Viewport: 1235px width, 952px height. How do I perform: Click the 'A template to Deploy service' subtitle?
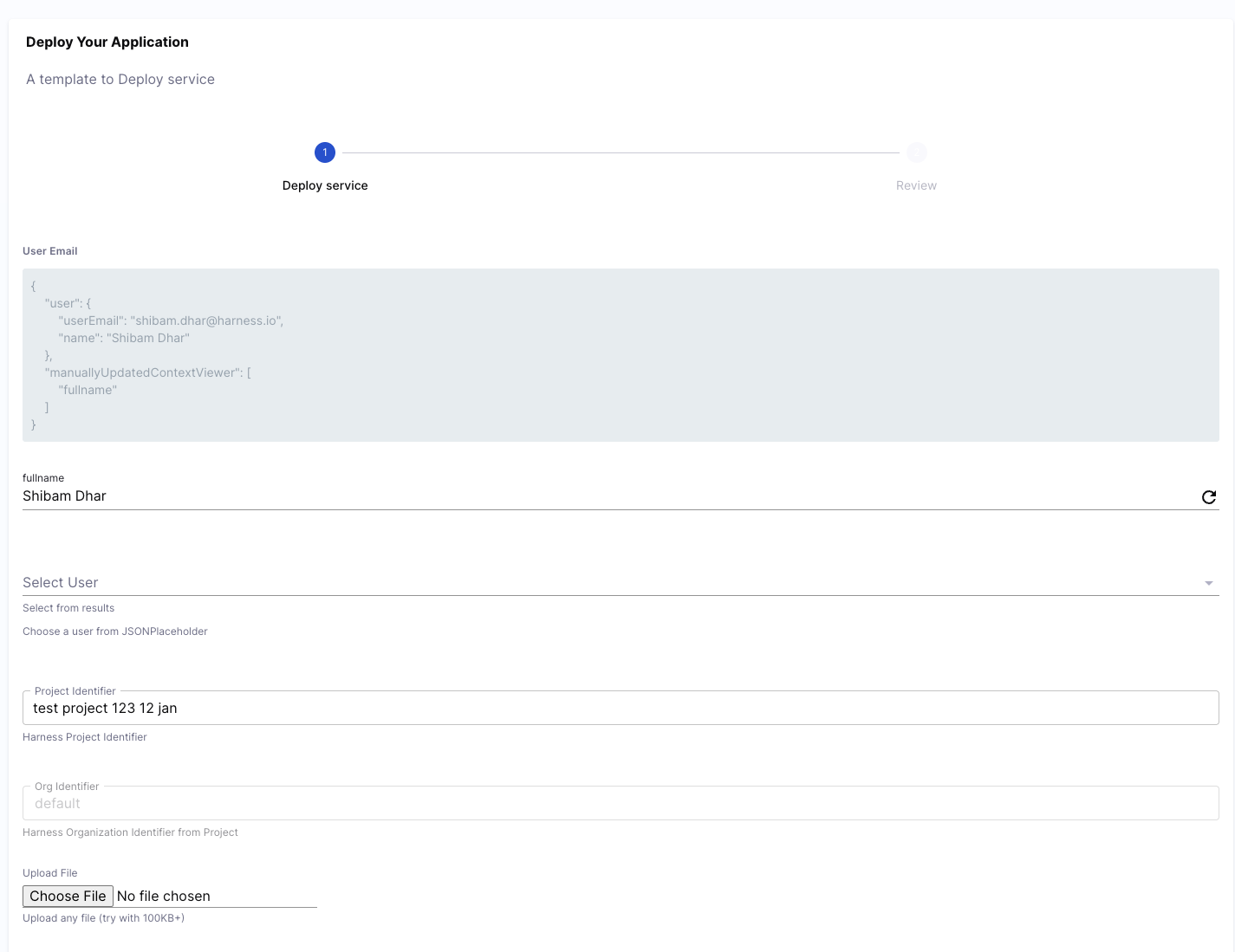click(x=120, y=80)
